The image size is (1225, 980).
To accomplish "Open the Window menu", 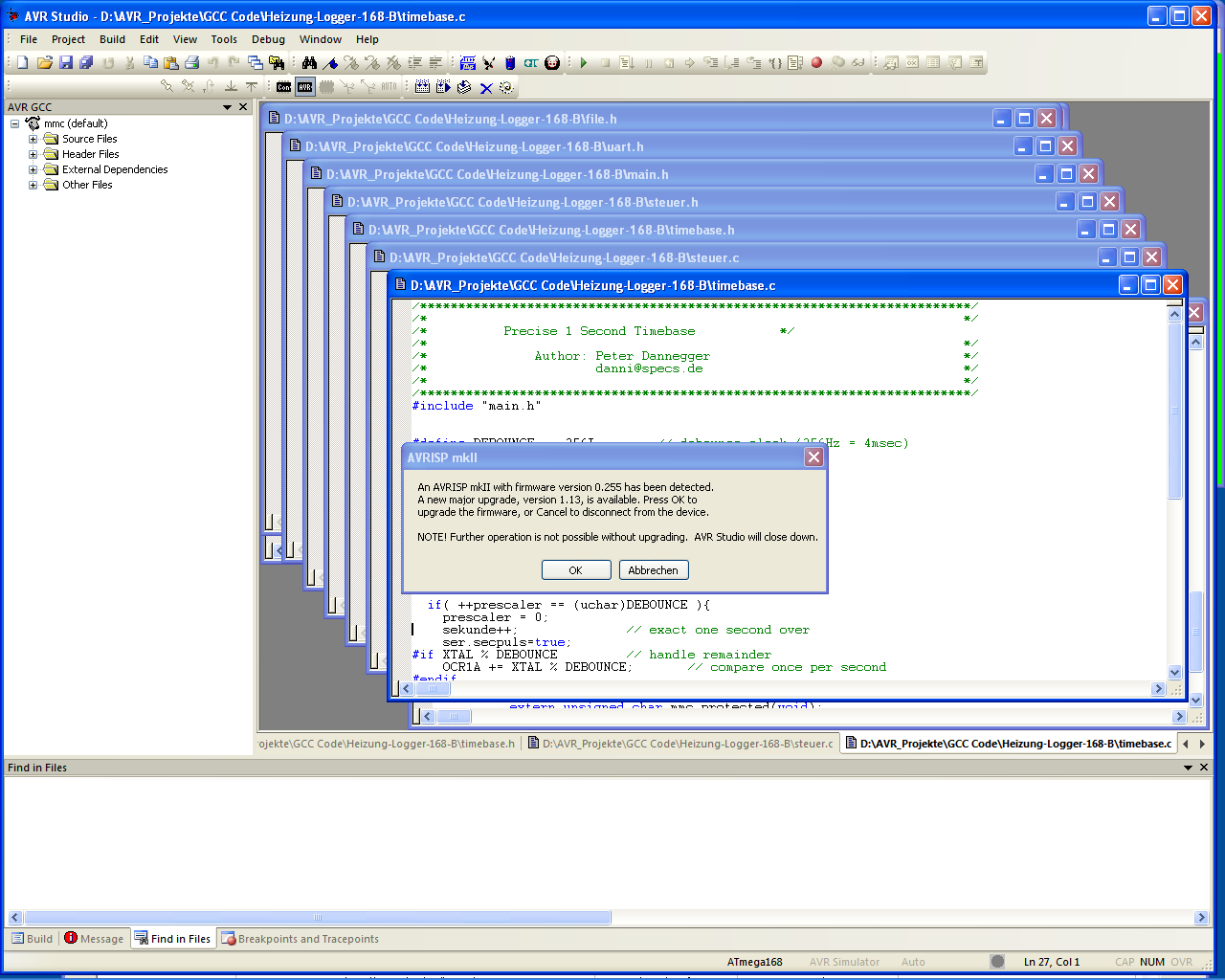I will tap(320, 39).
